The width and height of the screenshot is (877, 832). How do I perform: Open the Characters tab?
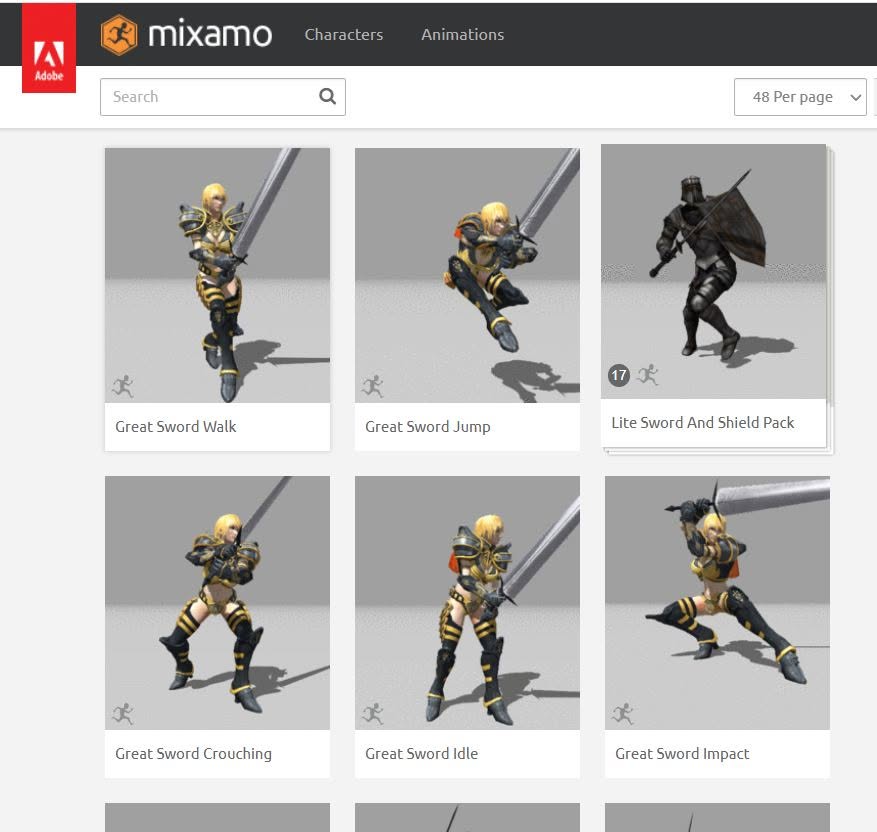(344, 35)
